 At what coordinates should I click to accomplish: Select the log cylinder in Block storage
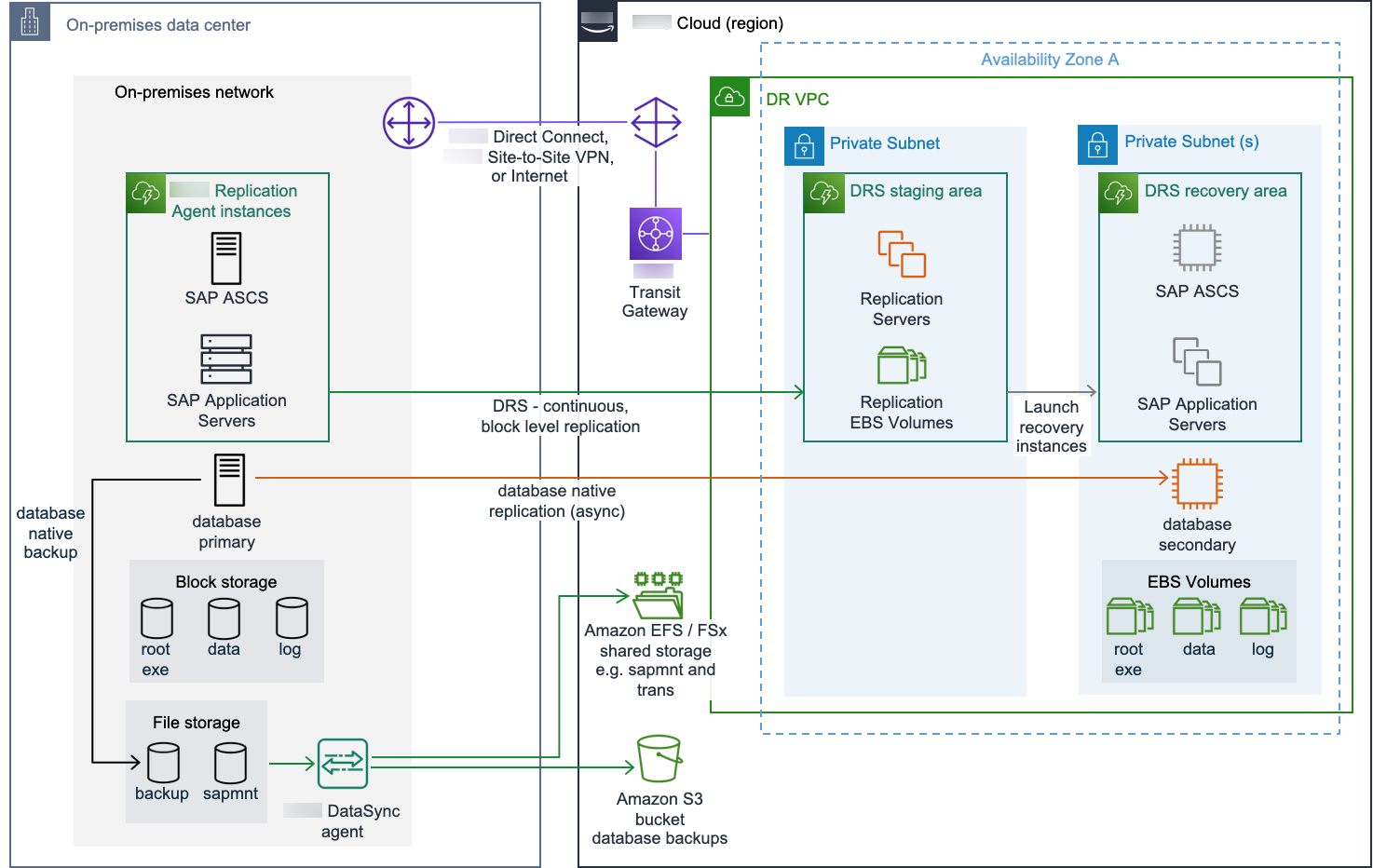tap(292, 618)
